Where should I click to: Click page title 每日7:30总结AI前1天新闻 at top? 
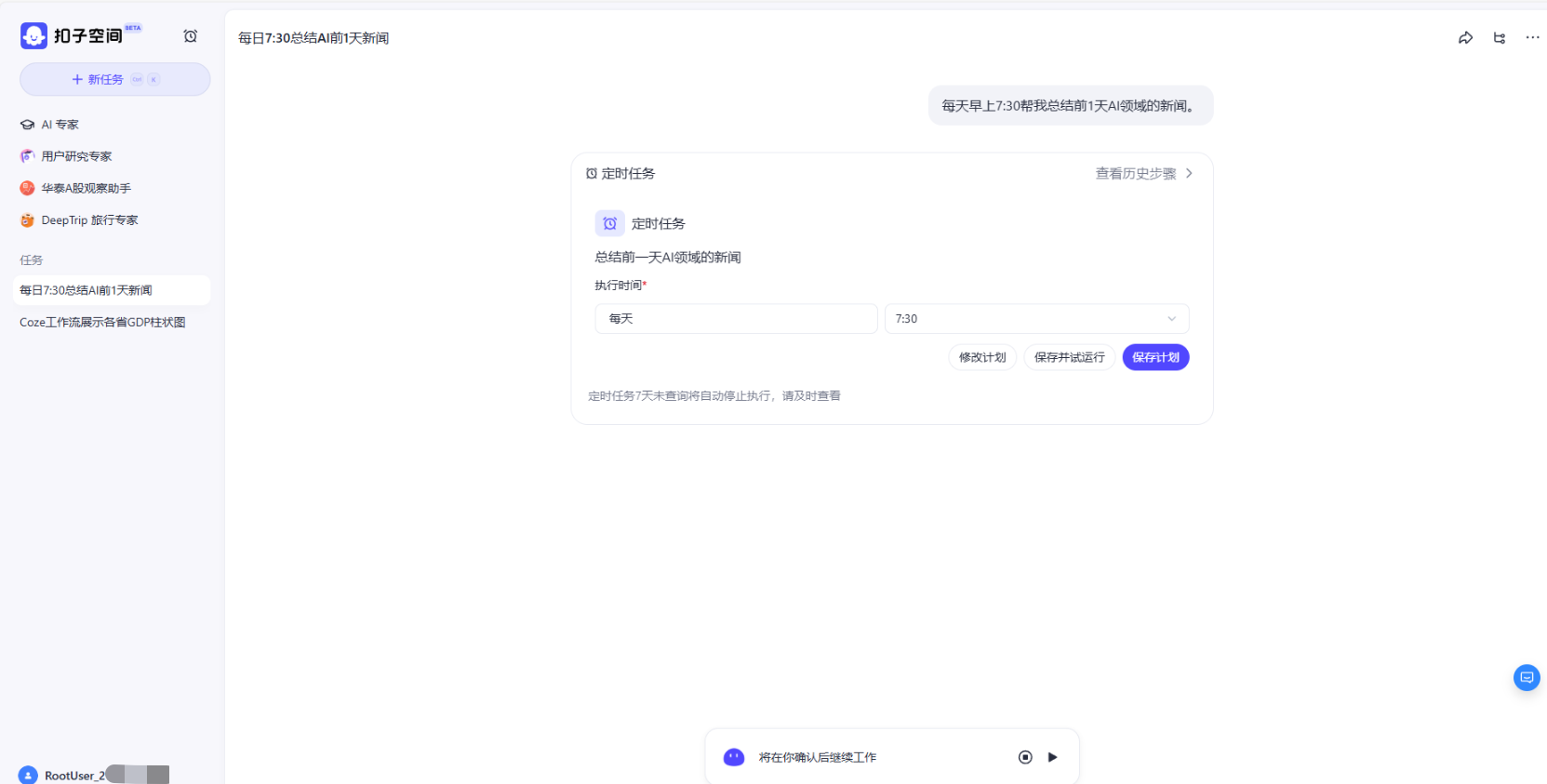(313, 38)
